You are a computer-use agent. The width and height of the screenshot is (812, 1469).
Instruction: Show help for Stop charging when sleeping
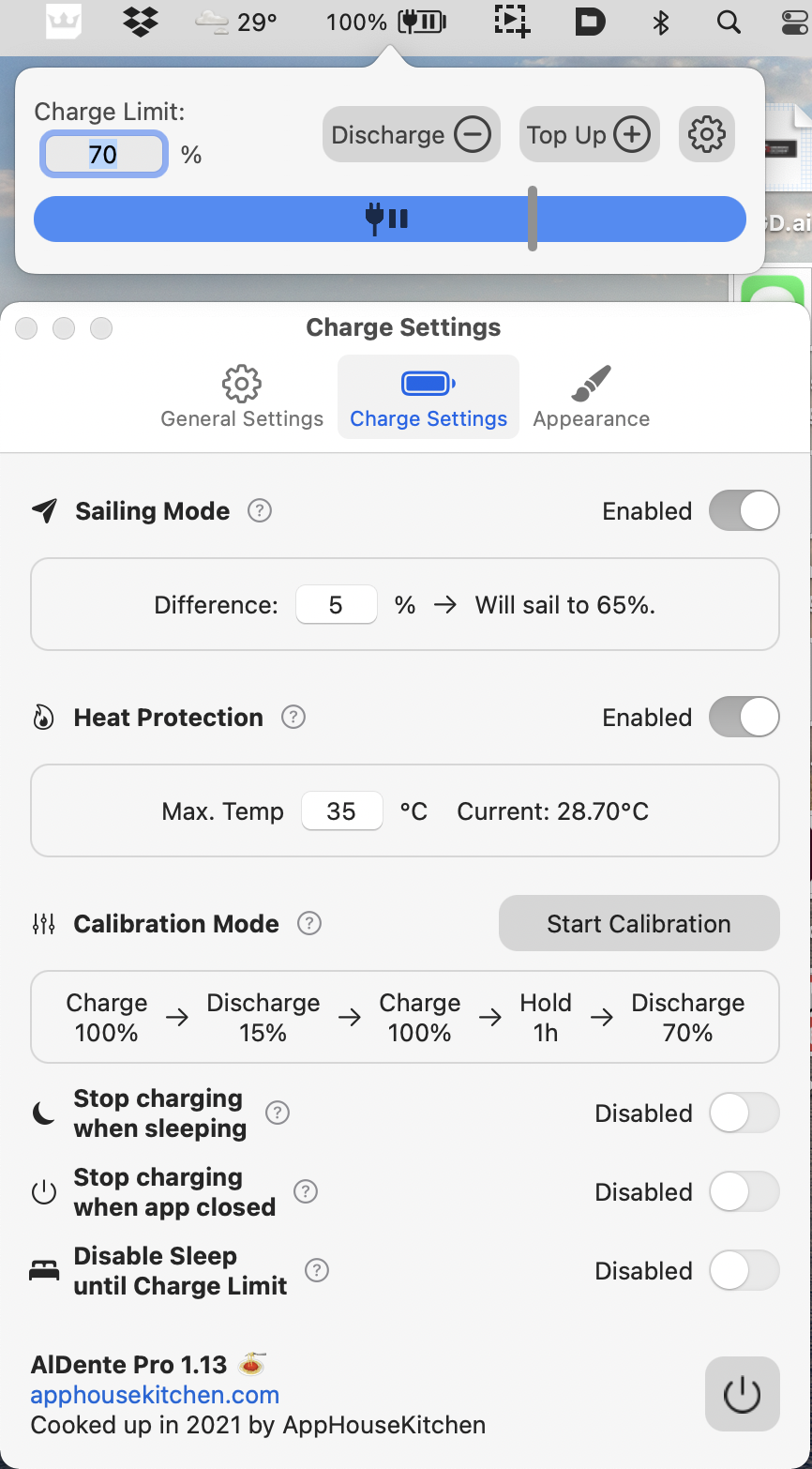[278, 1113]
